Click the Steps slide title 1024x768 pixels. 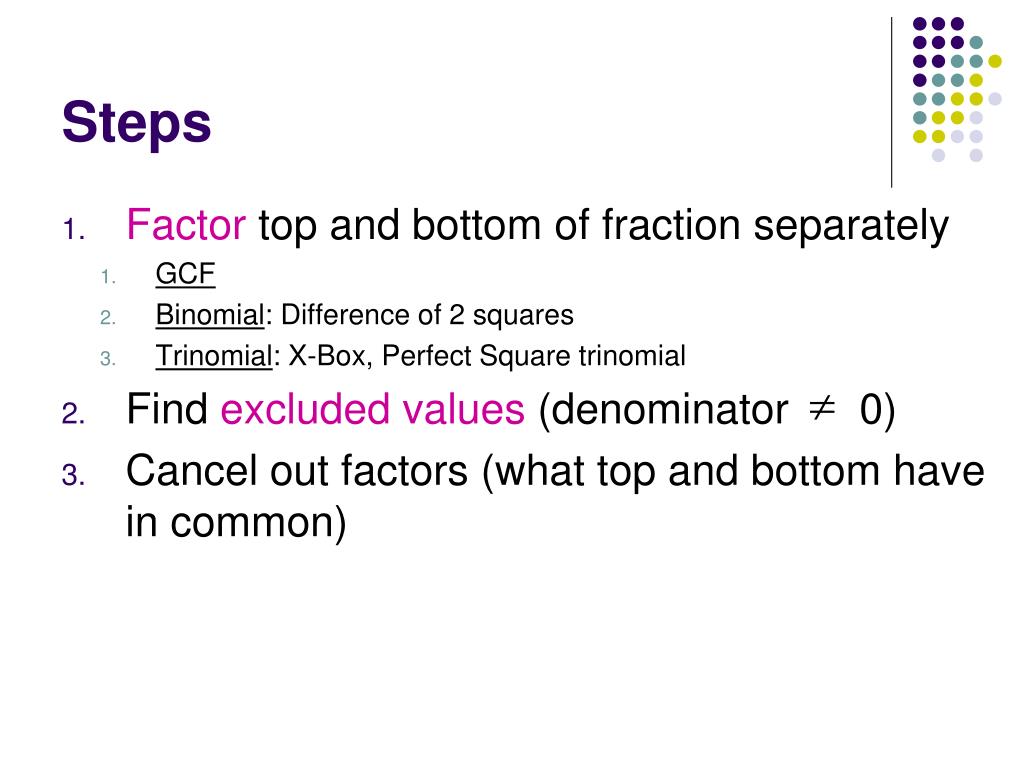click(x=136, y=124)
